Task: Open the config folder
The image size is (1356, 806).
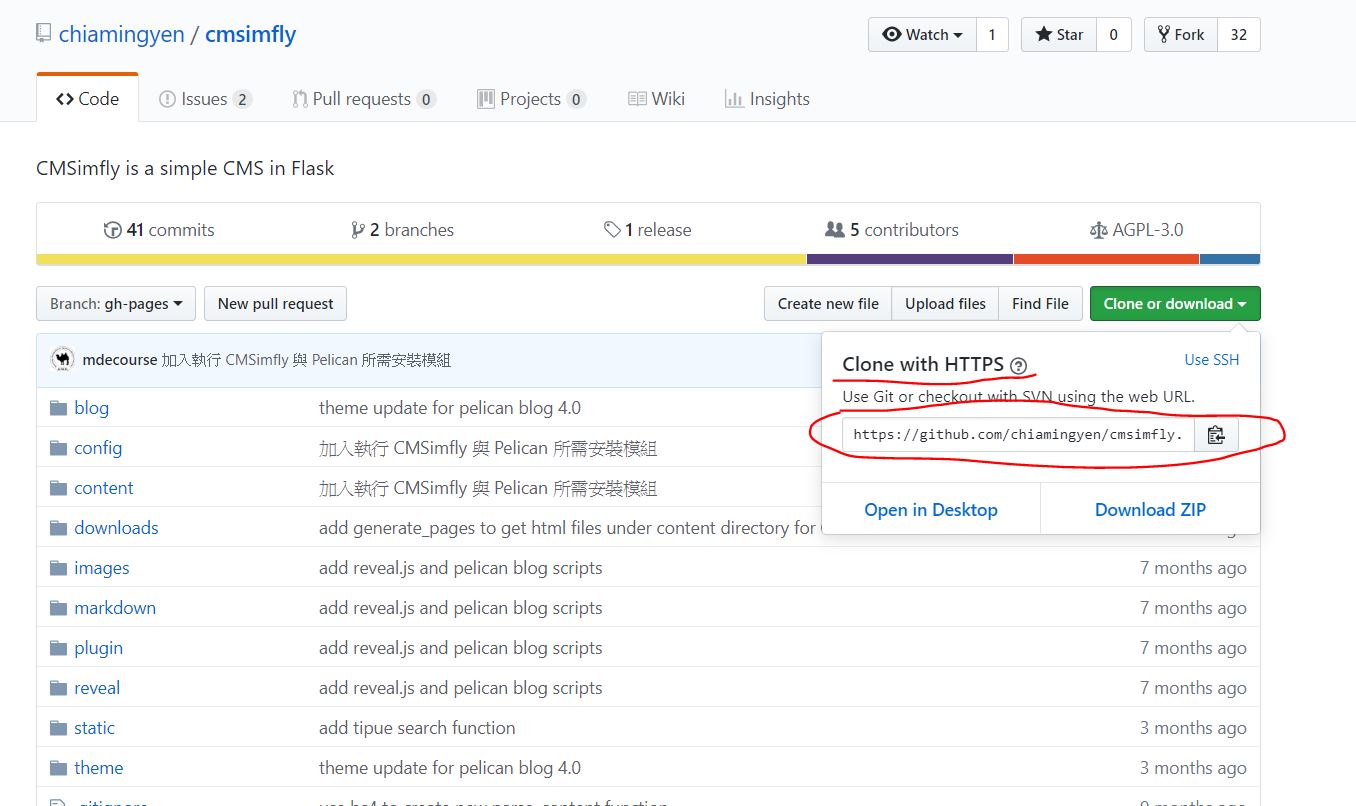Action: pos(98,448)
